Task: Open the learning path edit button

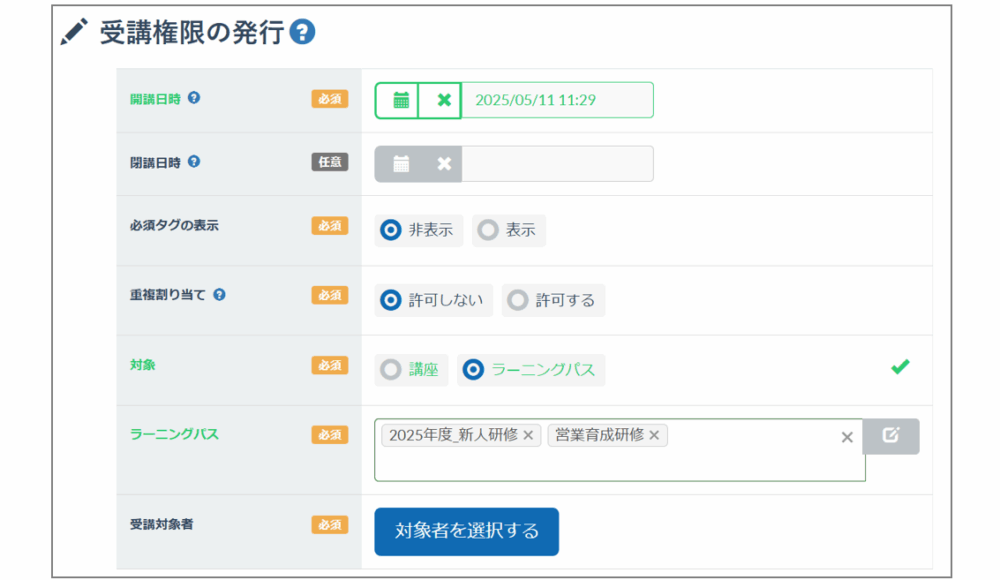Action: pos(891,436)
